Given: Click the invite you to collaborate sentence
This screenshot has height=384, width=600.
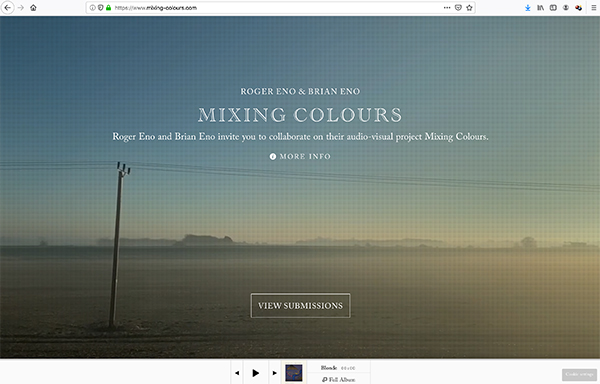Looking at the screenshot, I should [300, 137].
